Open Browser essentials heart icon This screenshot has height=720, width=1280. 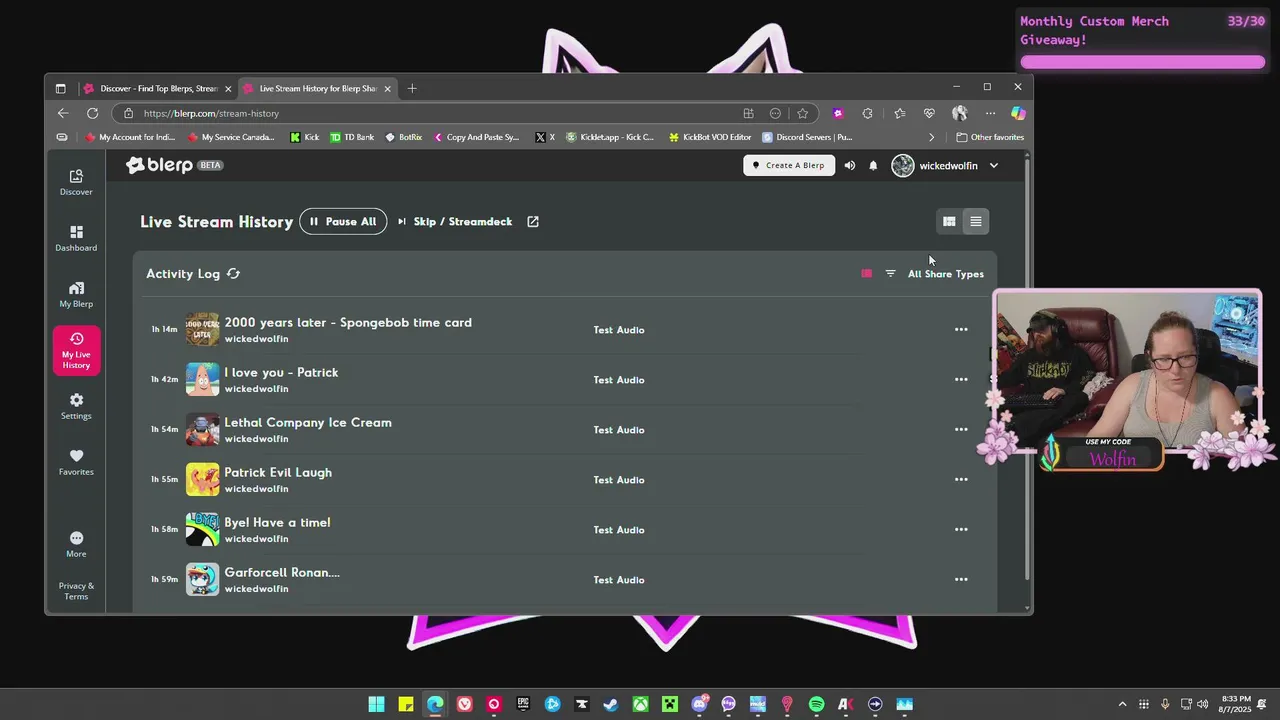click(929, 113)
